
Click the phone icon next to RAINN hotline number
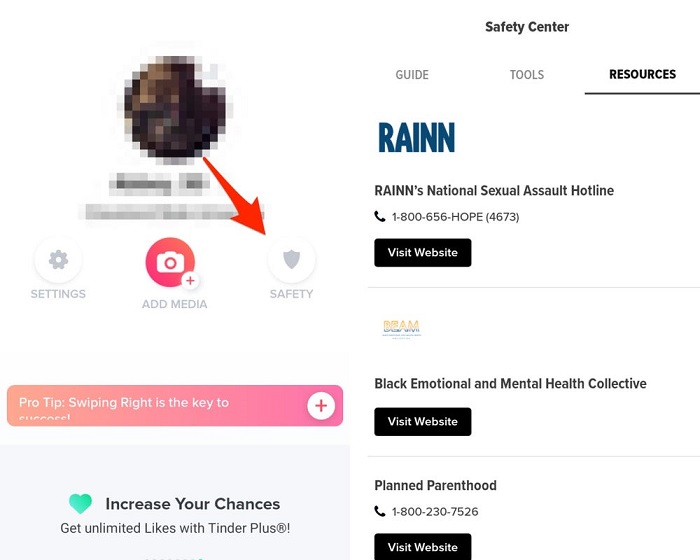[x=380, y=217]
